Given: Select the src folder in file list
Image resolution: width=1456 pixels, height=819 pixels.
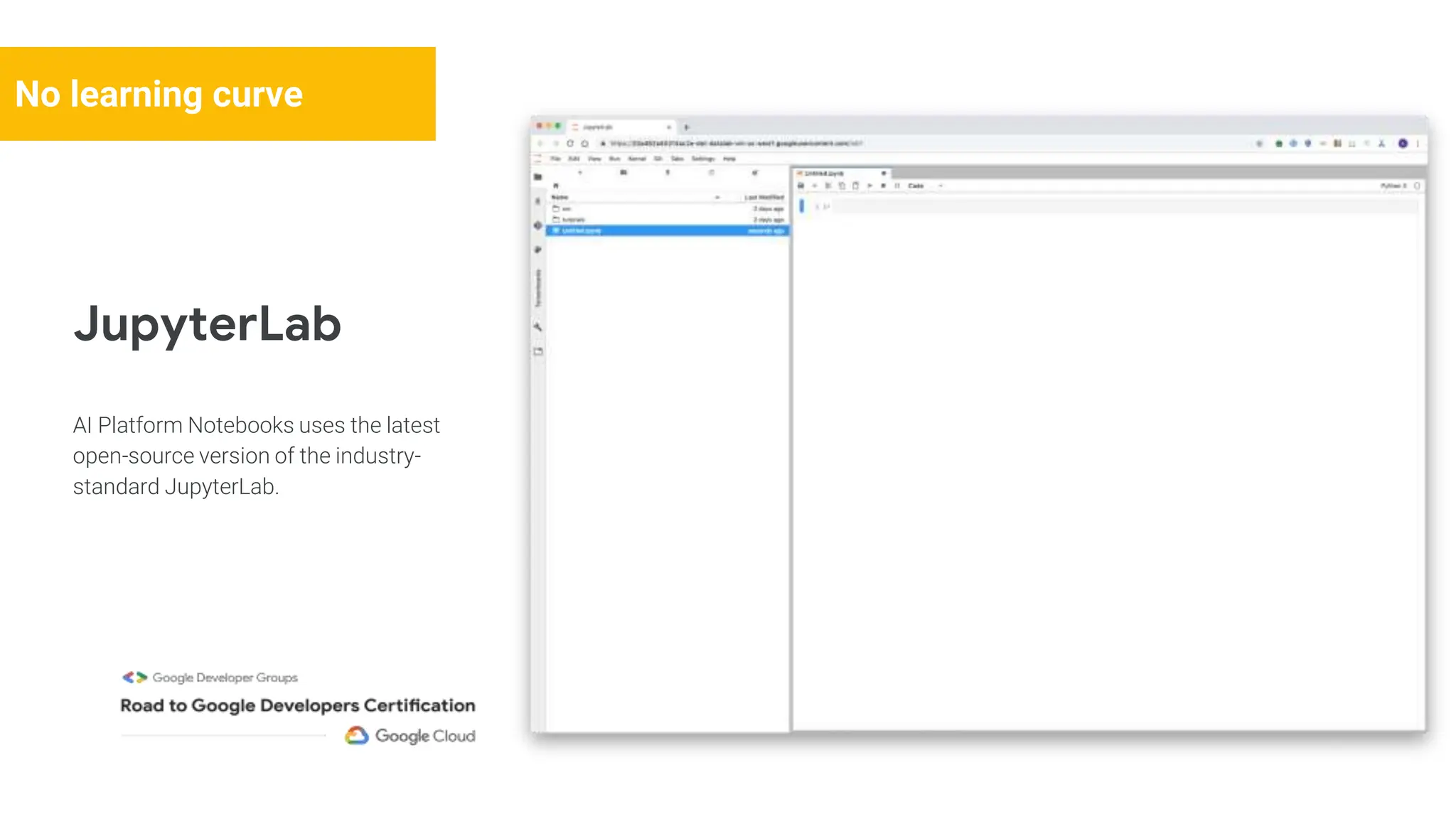Looking at the screenshot, I should pos(668,209).
